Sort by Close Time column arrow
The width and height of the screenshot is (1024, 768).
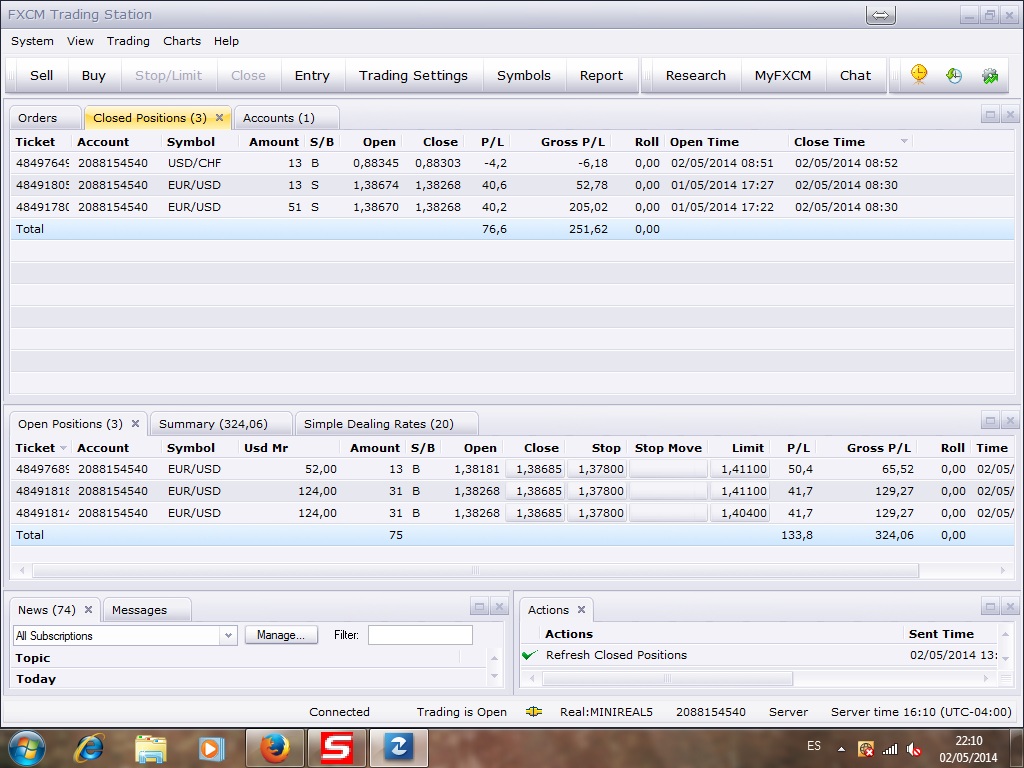point(904,142)
